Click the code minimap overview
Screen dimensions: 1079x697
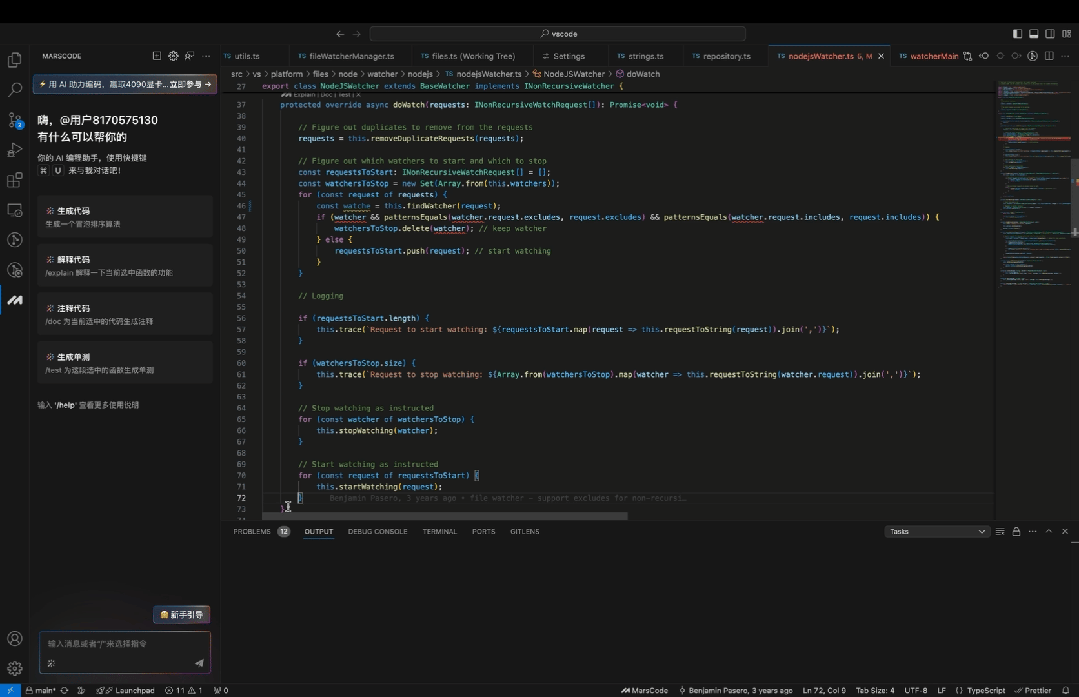(x=1034, y=183)
